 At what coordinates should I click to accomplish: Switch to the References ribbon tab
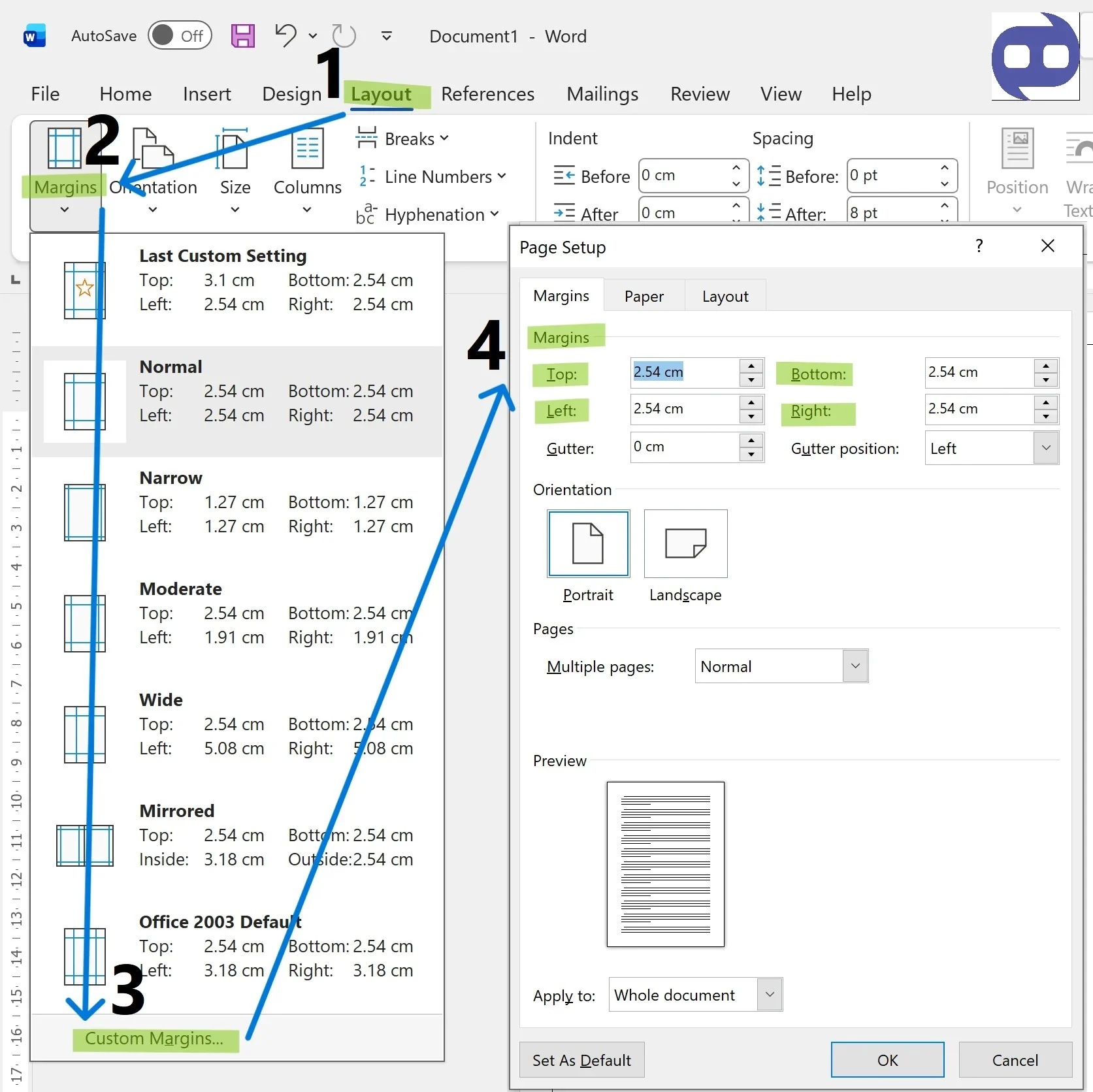coord(488,94)
